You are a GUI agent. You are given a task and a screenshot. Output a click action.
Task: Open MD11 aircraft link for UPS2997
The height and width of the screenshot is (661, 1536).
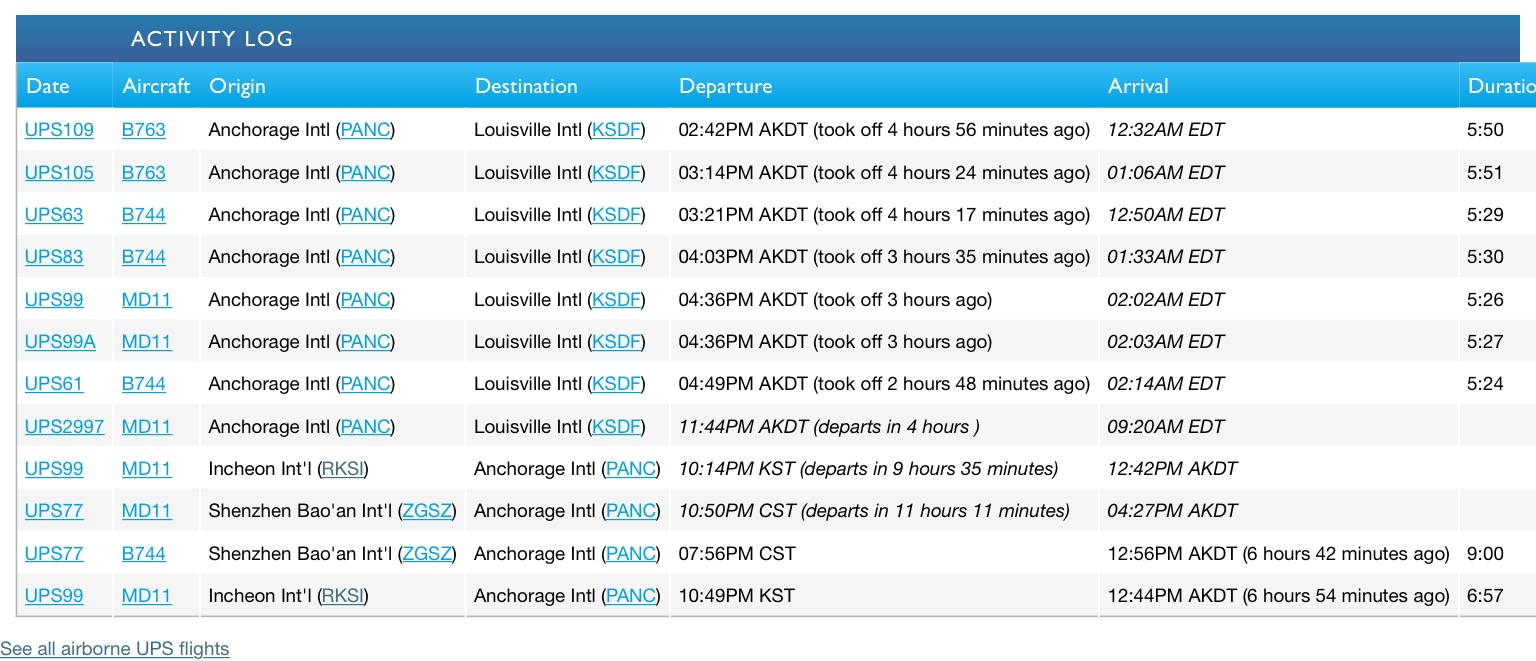tap(147, 426)
